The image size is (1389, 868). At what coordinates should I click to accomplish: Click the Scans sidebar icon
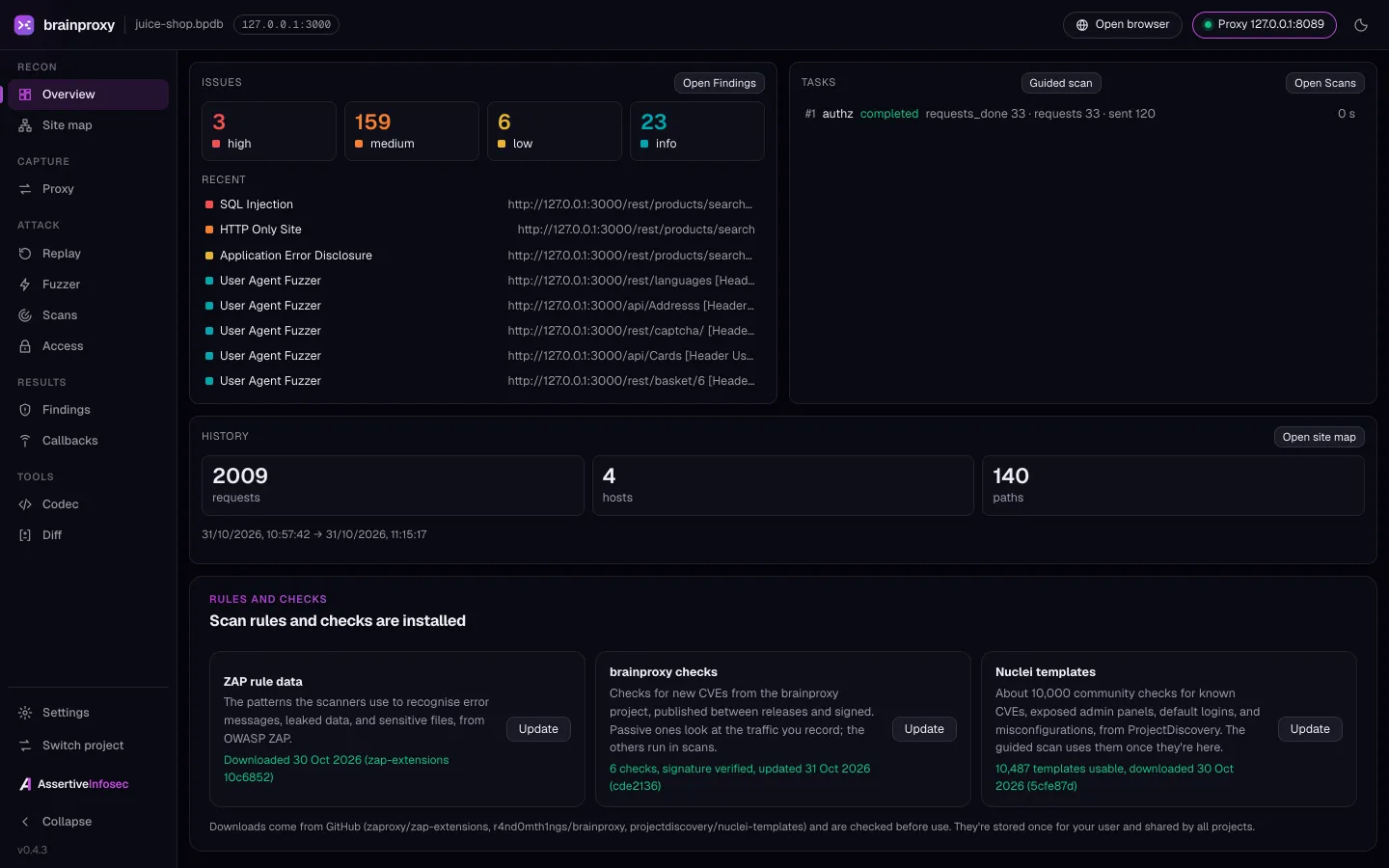pyautogui.click(x=25, y=315)
